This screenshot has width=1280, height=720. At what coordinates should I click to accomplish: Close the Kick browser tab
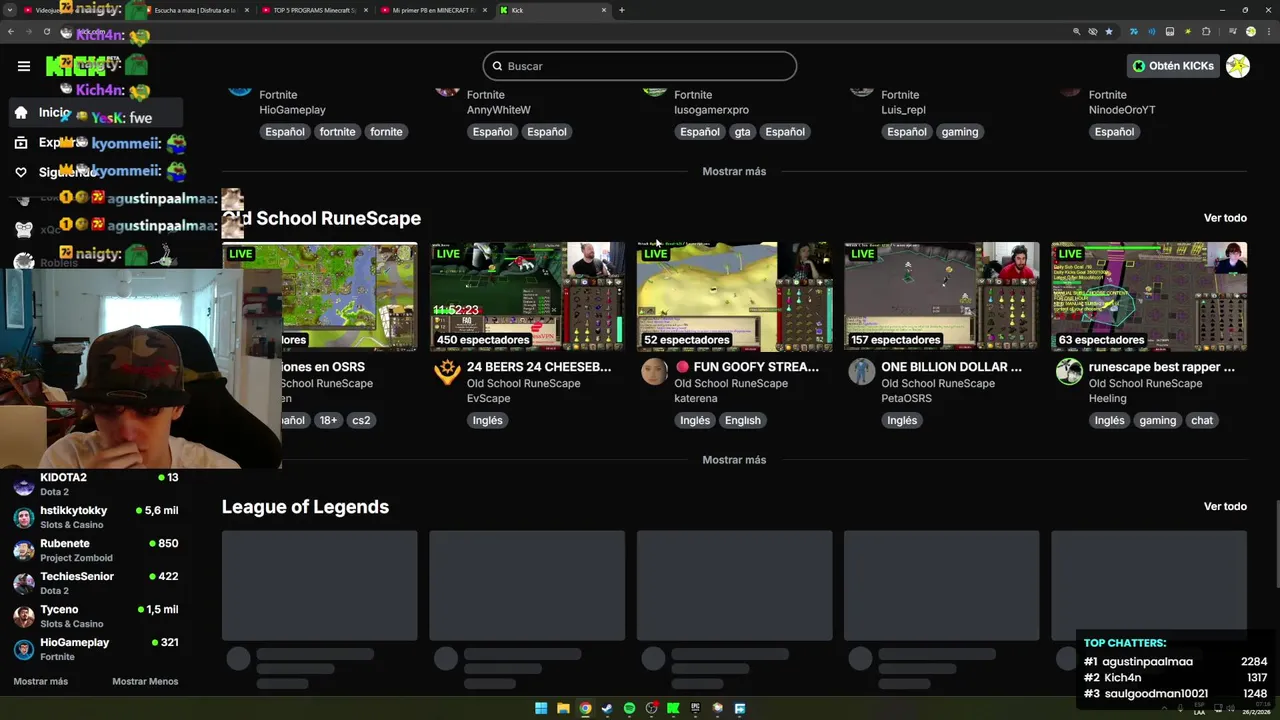604,10
